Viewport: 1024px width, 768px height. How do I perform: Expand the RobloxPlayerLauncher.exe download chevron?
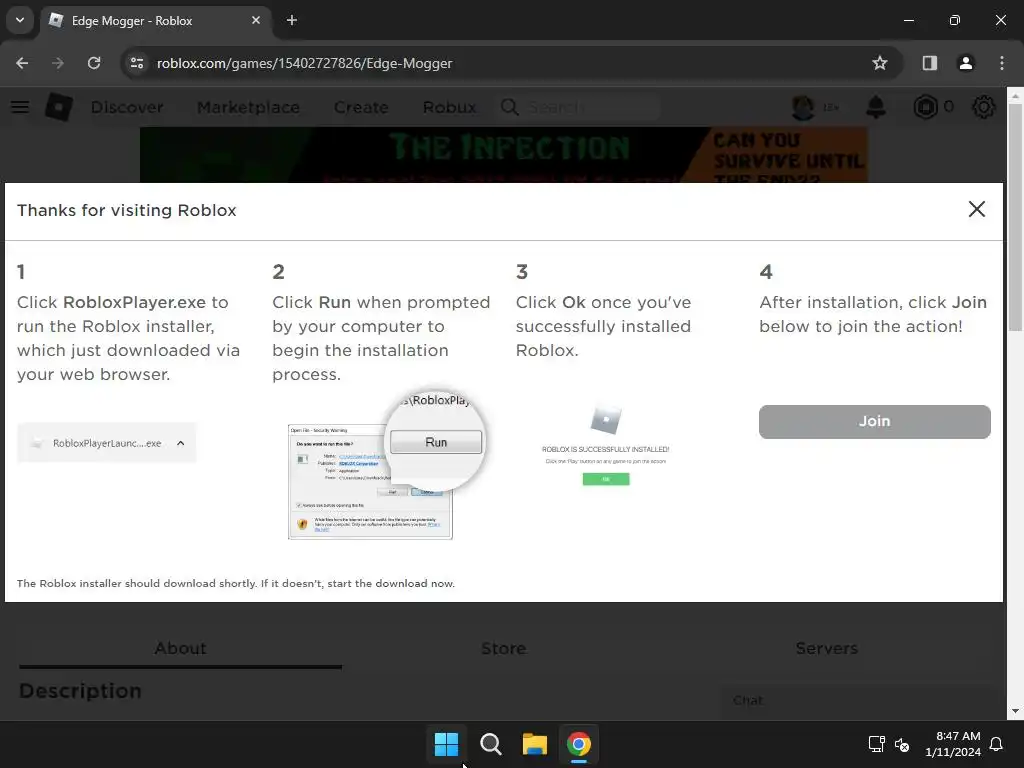coord(181,443)
